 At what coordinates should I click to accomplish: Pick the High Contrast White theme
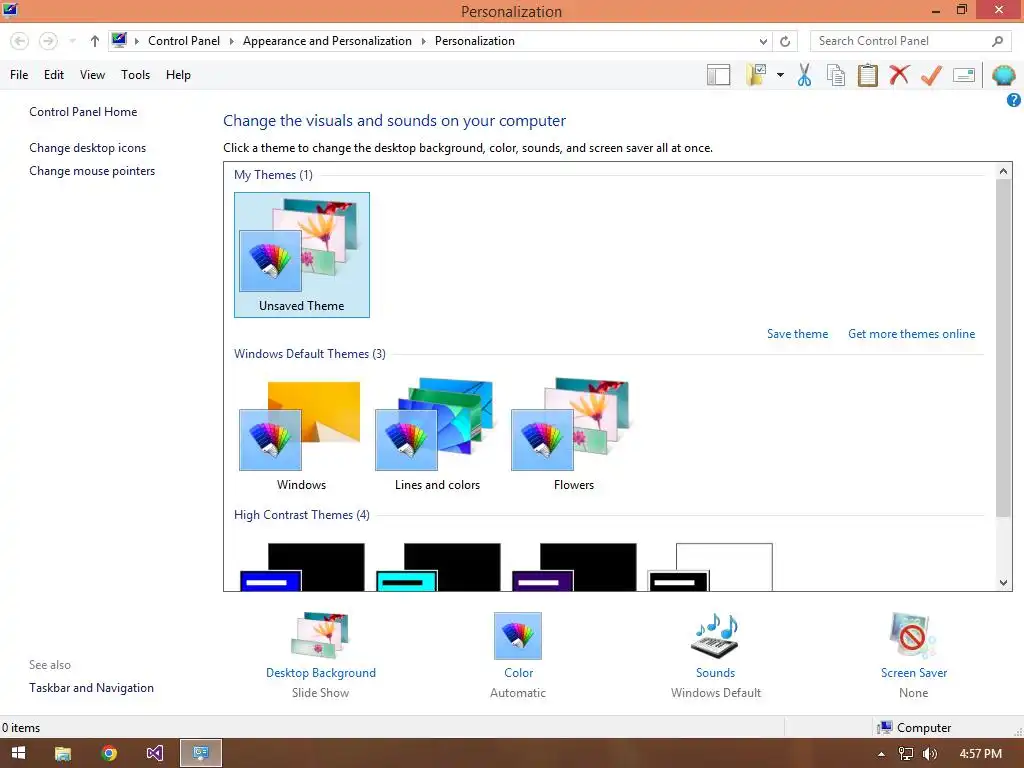click(711, 567)
